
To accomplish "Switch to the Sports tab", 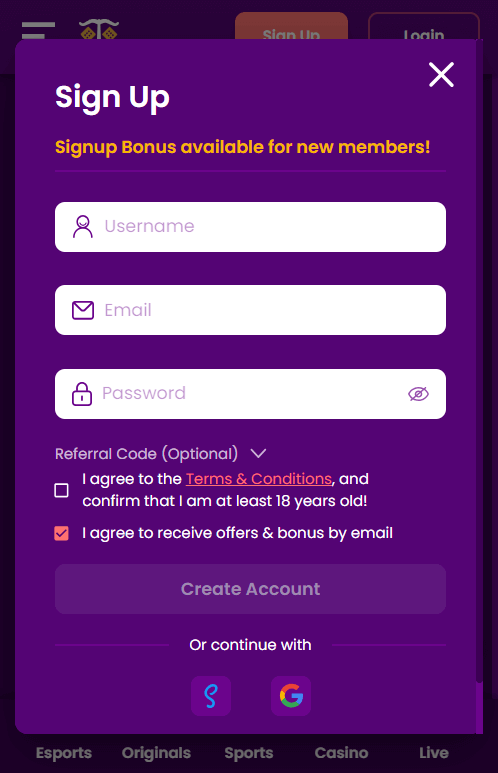I will 249,753.
